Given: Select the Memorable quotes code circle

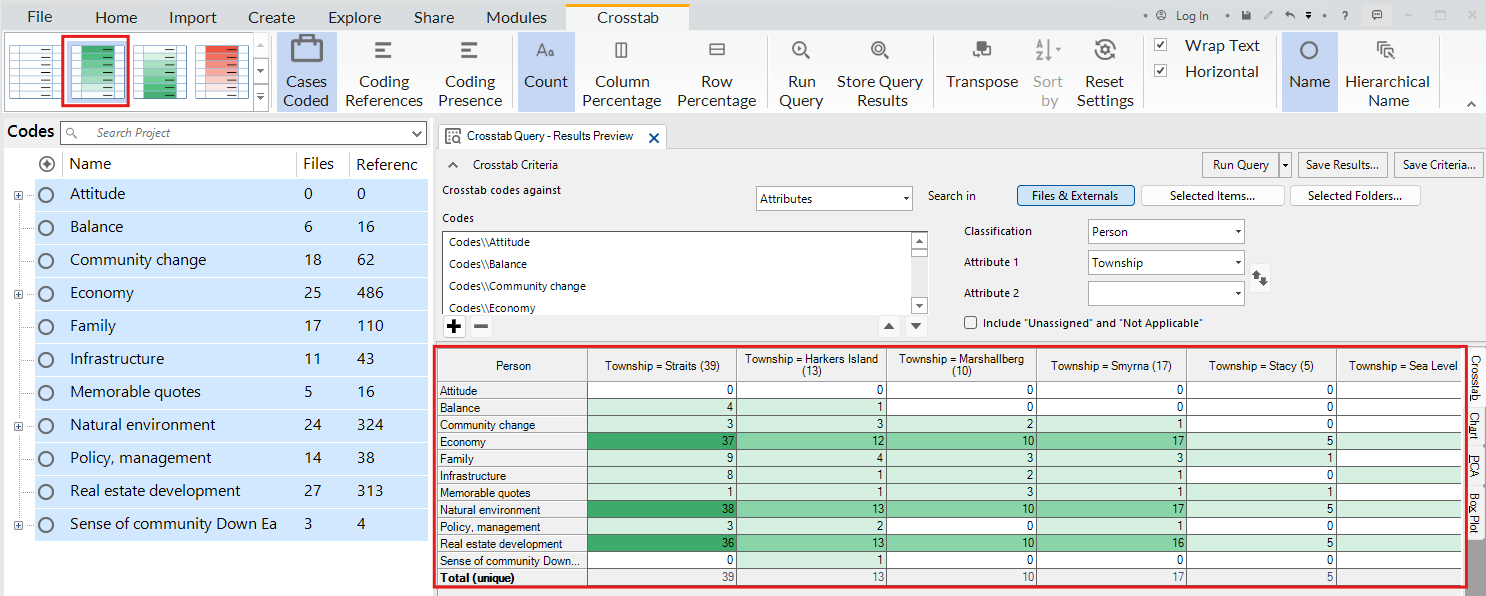Looking at the screenshot, I should click(x=46, y=392).
